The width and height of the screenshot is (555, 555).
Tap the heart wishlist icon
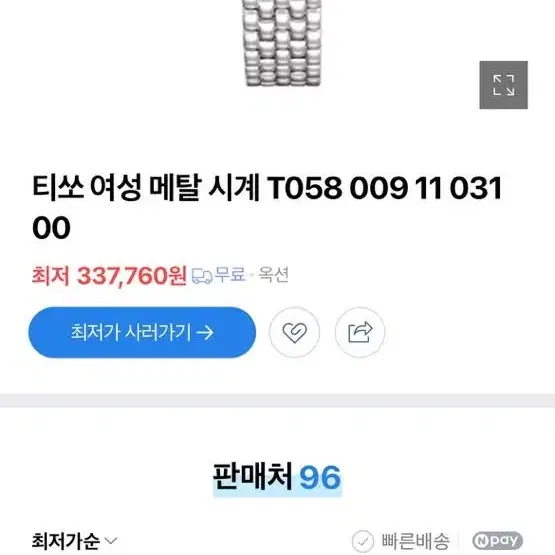point(294,332)
